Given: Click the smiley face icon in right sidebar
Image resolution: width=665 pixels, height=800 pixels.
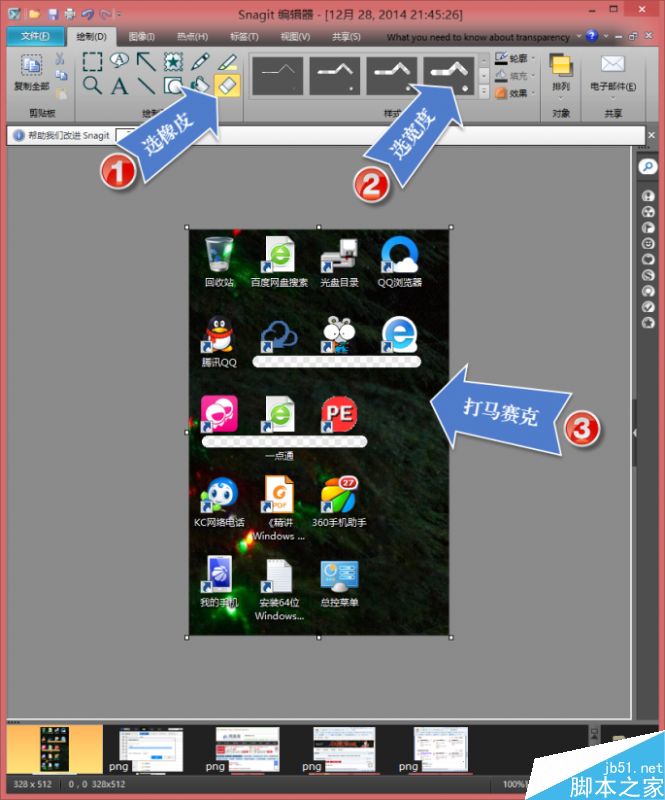Looking at the screenshot, I should click(648, 243).
